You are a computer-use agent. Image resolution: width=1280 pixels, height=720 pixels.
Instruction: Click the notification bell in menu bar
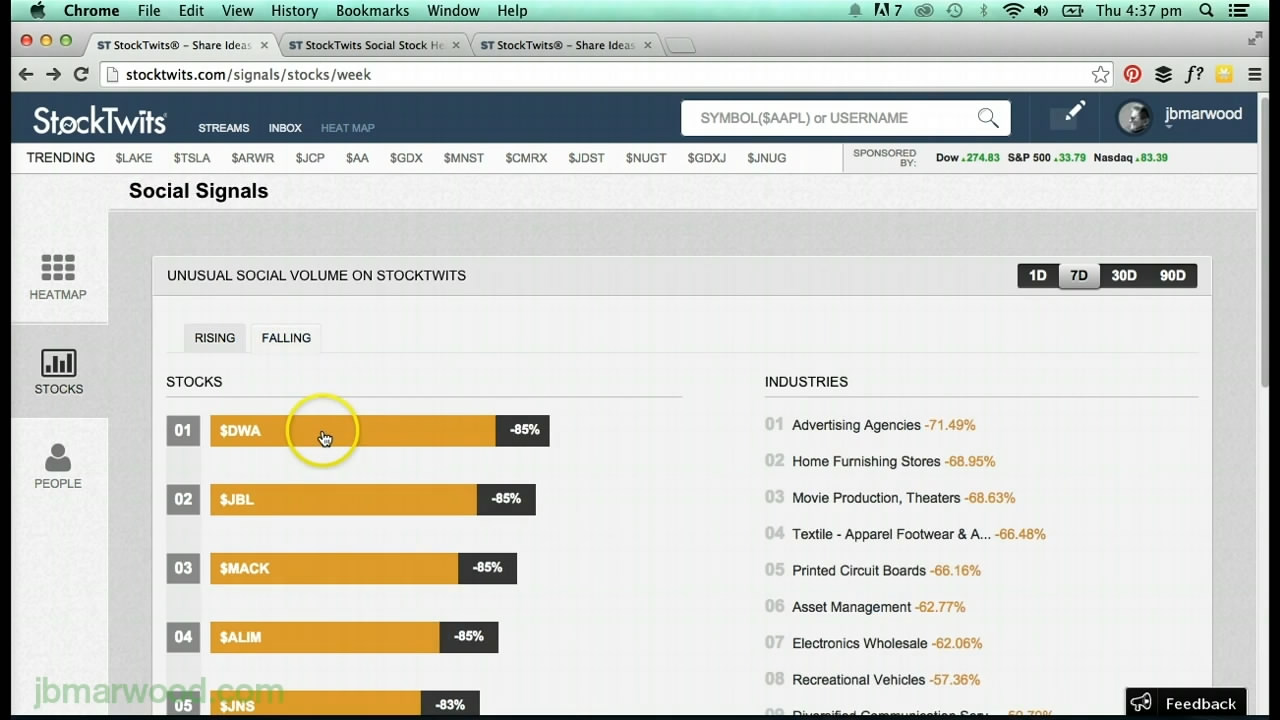[x=855, y=11]
